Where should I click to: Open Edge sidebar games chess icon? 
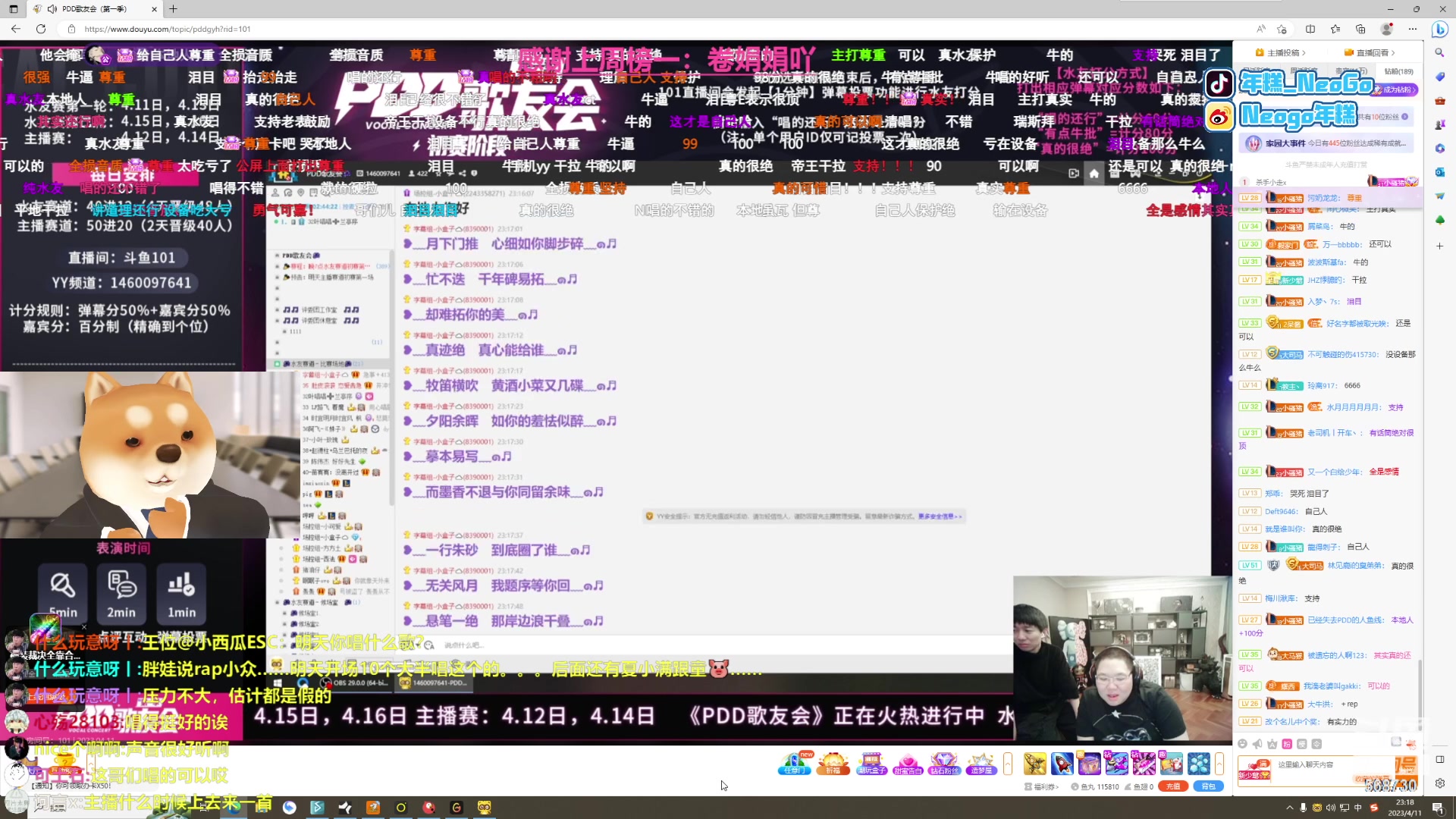[x=1439, y=124]
